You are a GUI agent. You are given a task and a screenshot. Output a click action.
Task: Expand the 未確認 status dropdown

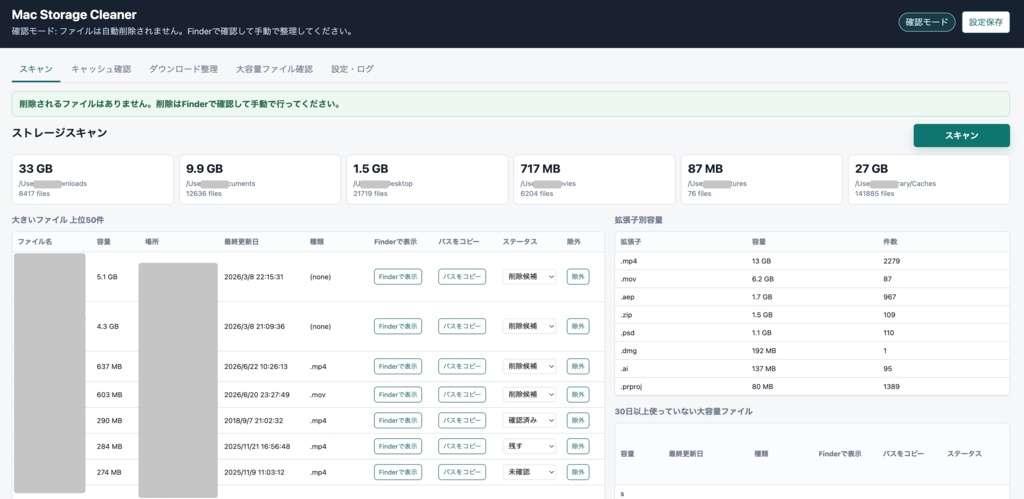(529, 472)
